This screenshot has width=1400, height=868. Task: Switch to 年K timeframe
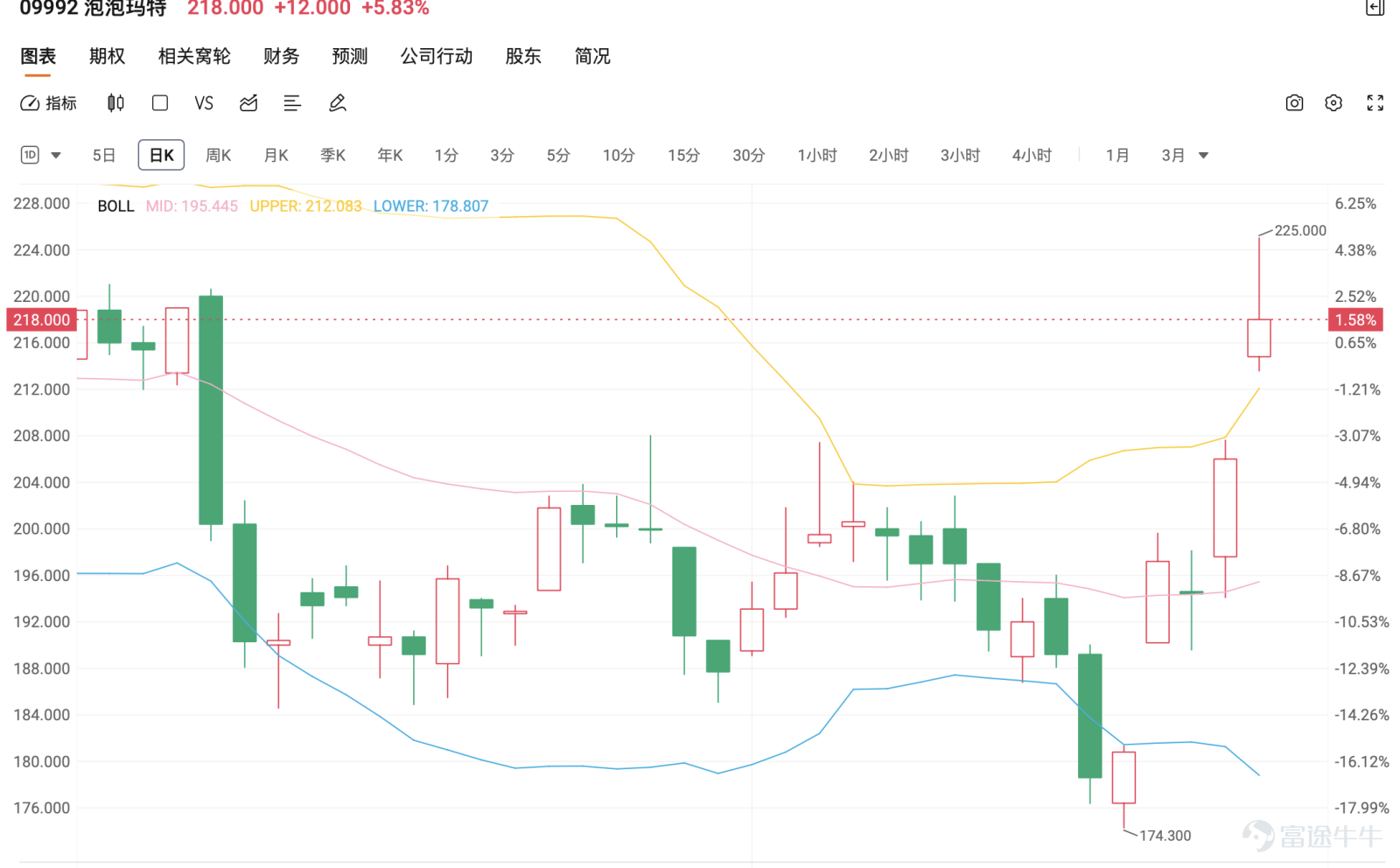click(389, 155)
